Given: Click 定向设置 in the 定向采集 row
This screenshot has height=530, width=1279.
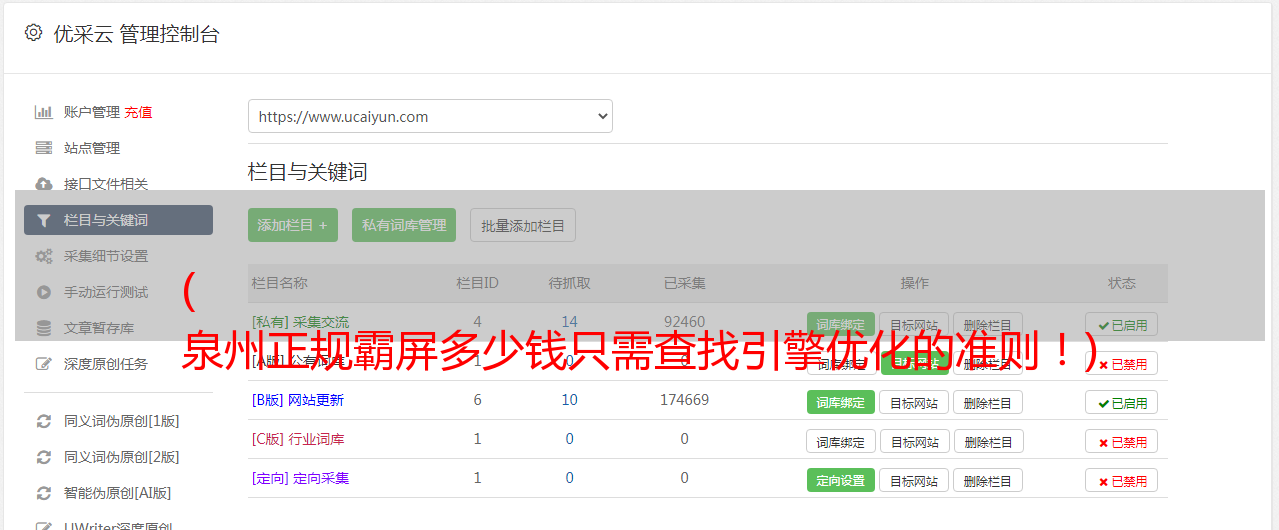Looking at the screenshot, I should [x=841, y=480].
